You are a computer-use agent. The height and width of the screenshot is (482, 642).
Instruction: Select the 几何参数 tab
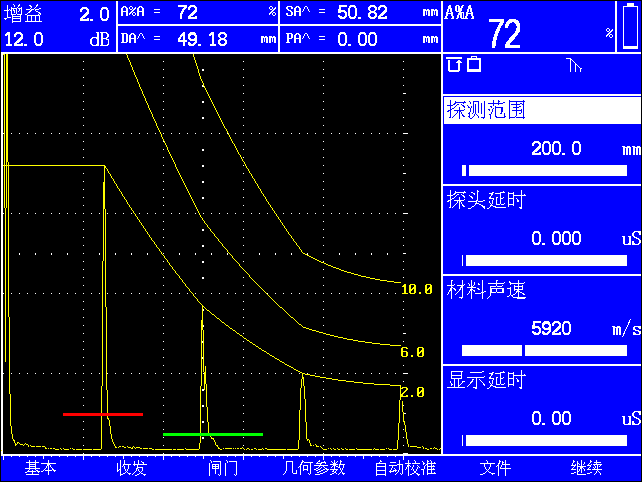314,468
